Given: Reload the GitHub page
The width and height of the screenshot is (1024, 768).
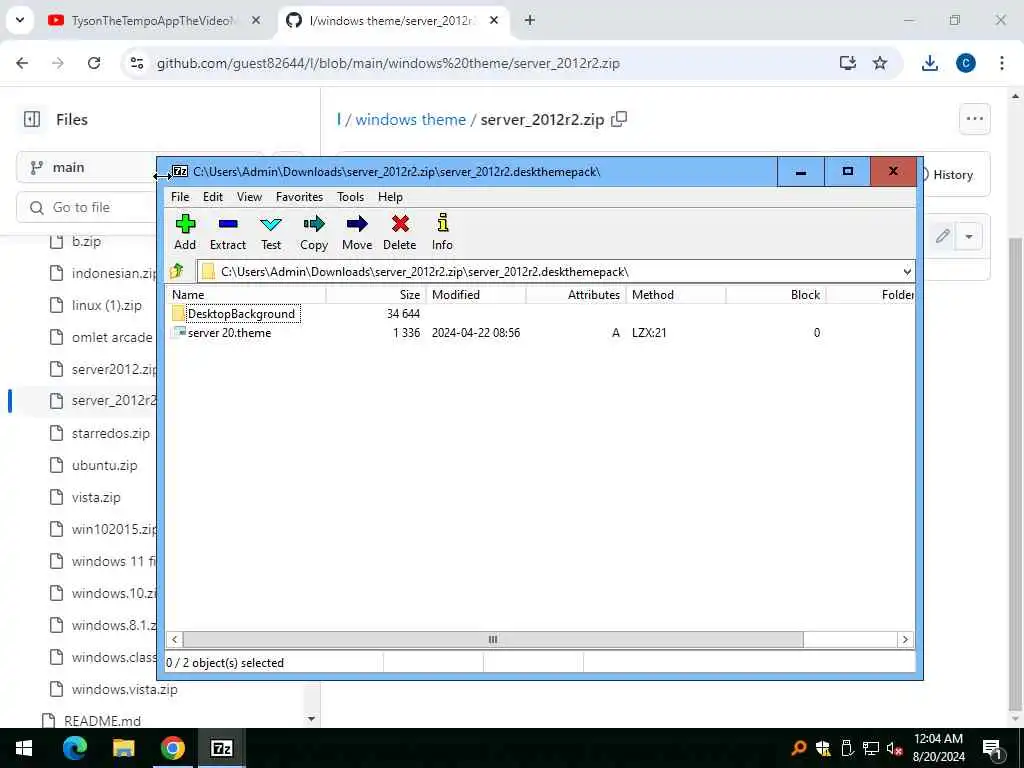Looking at the screenshot, I should [94, 63].
